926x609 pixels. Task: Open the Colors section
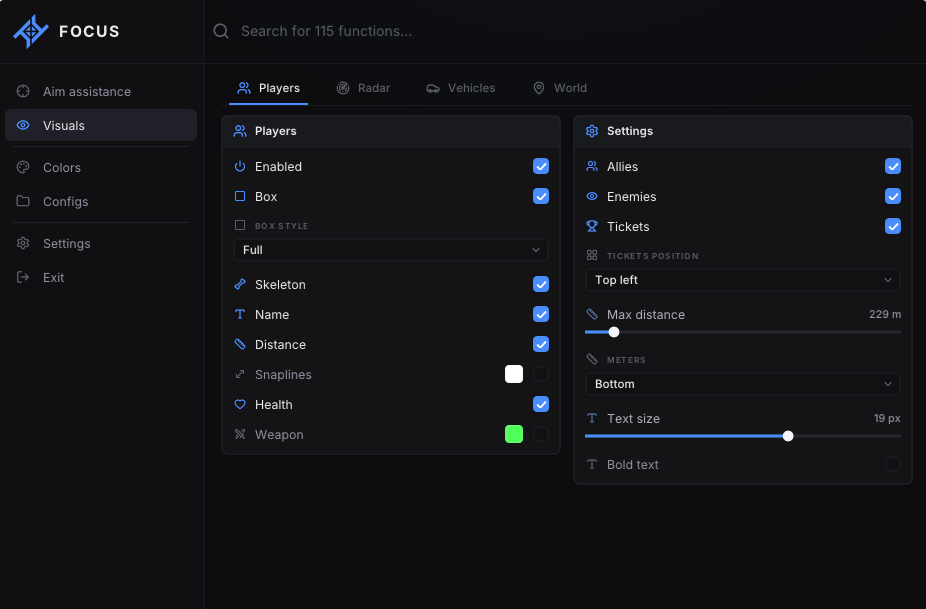[101, 167]
